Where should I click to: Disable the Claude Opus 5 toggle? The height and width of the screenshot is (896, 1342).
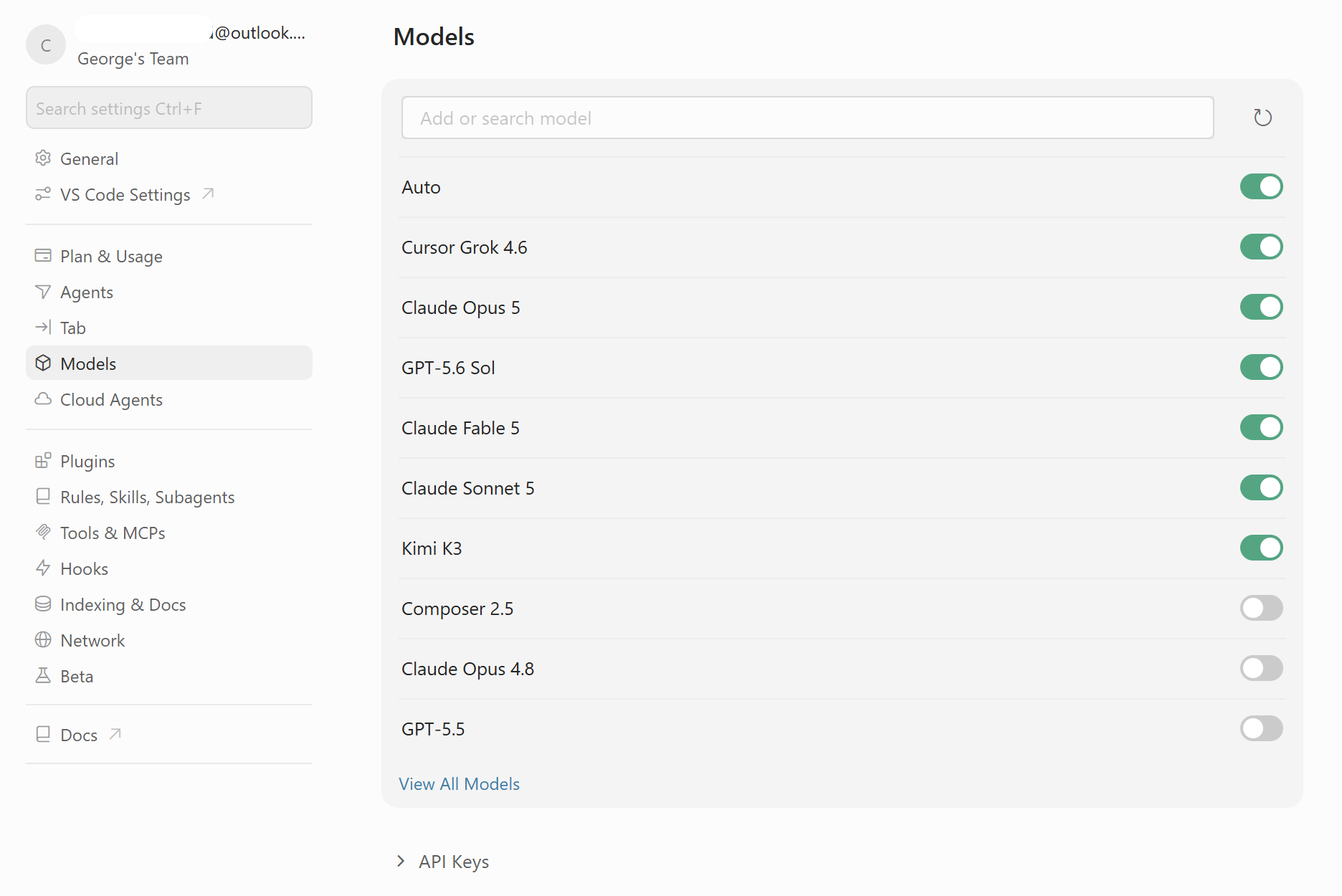tap(1261, 308)
